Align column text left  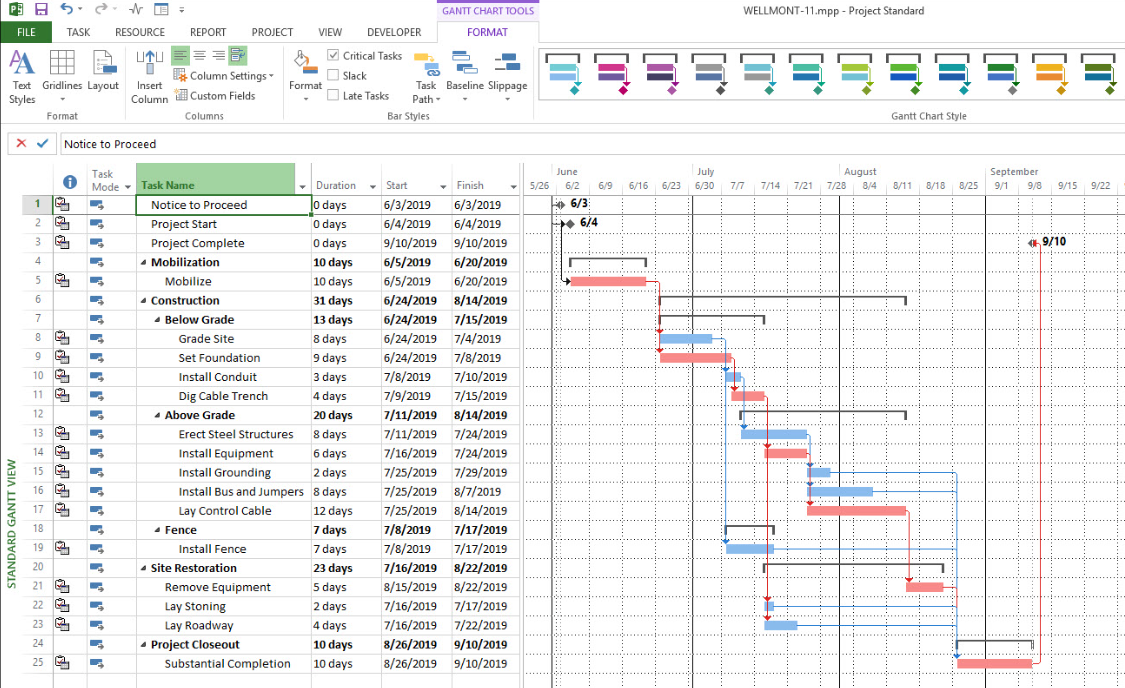[180, 55]
